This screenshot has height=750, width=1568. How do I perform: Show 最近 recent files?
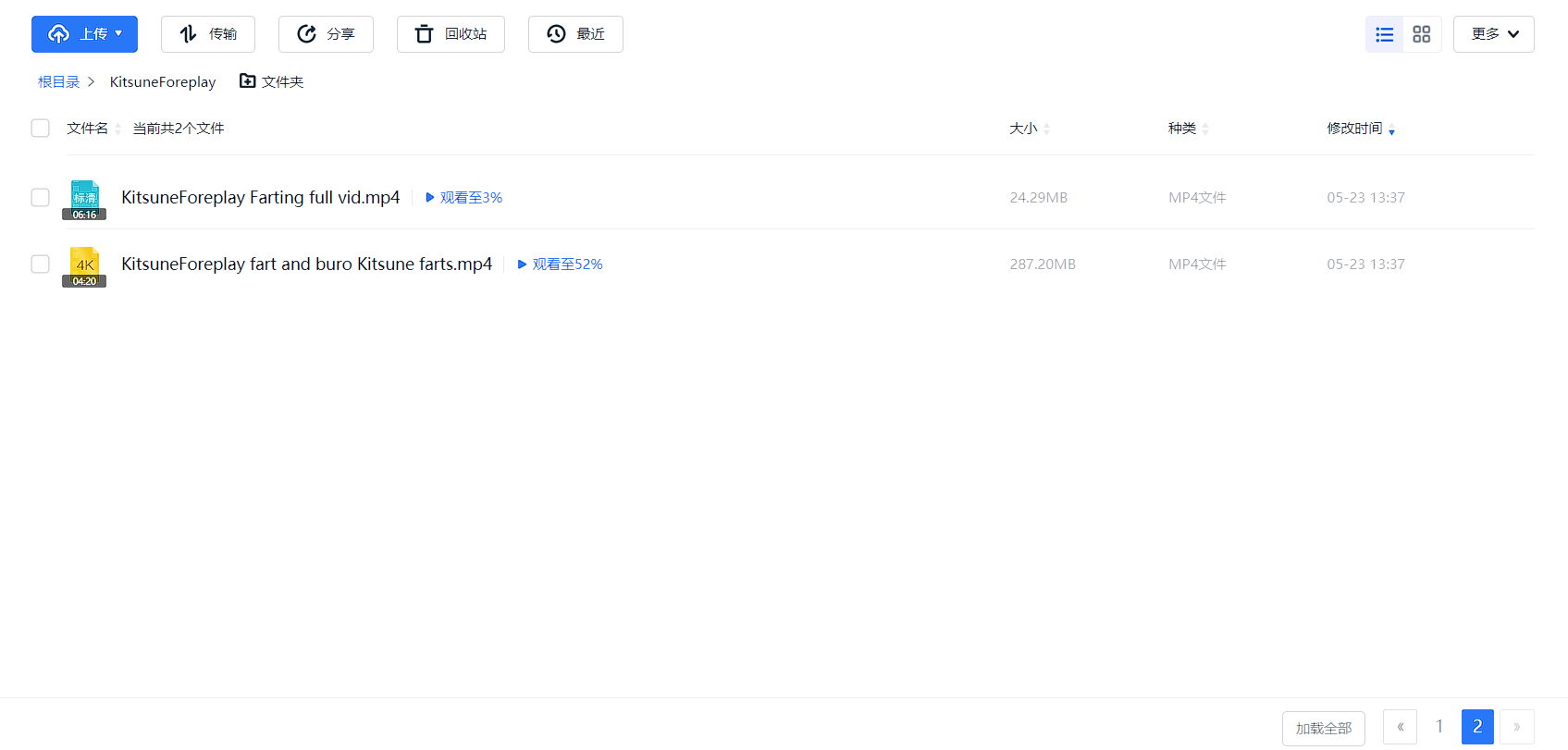pyautogui.click(x=575, y=34)
